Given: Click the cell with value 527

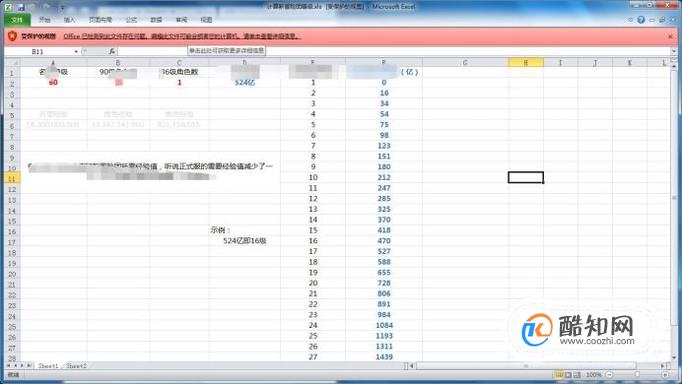Looking at the screenshot, I should (384, 251).
